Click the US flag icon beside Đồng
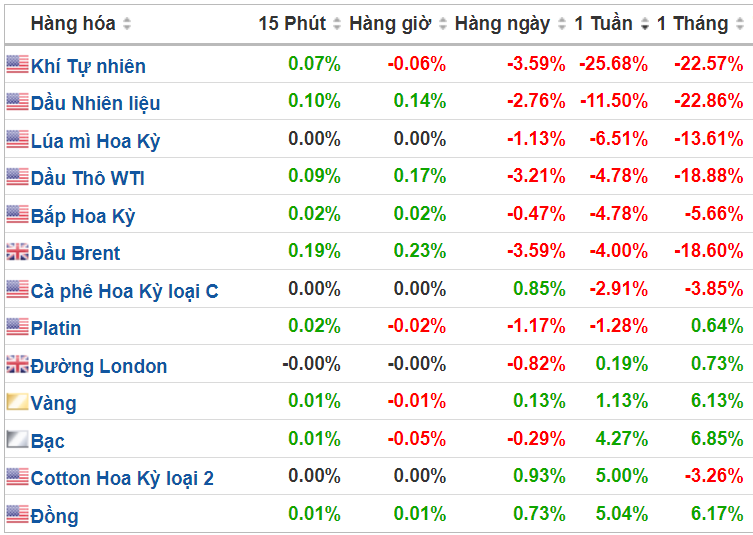This screenshot has height=535, width=753. [x=17, y=514]
